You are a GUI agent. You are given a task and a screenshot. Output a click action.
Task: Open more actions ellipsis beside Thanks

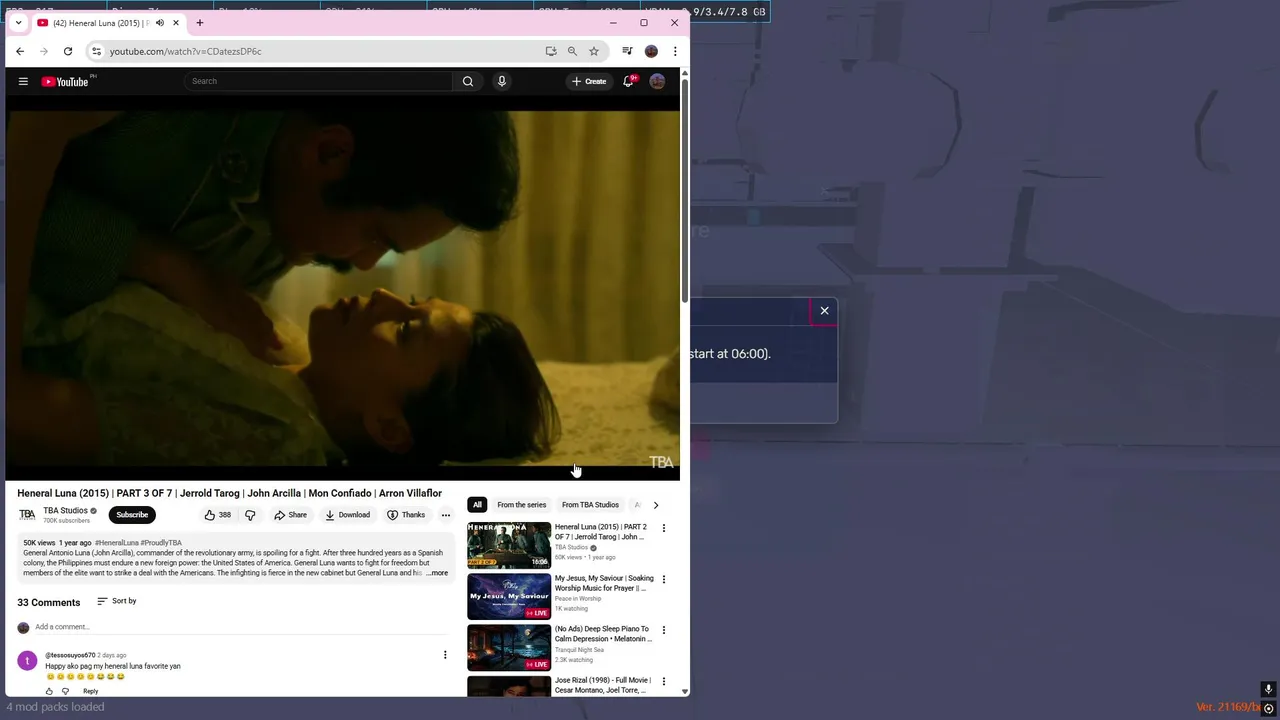click(x=445, y=515)
